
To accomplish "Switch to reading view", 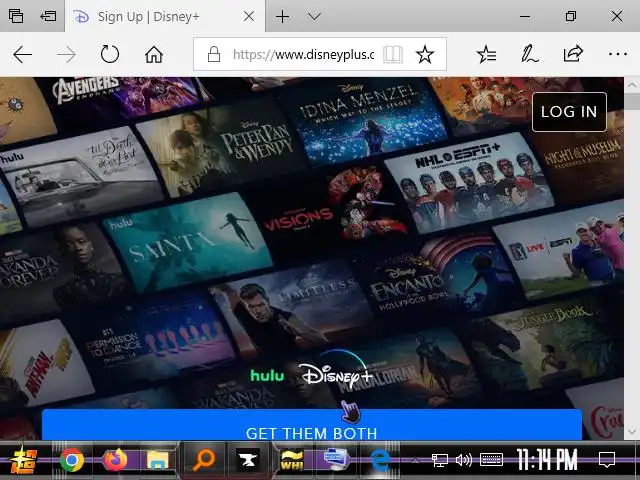I will click(393, 54).
